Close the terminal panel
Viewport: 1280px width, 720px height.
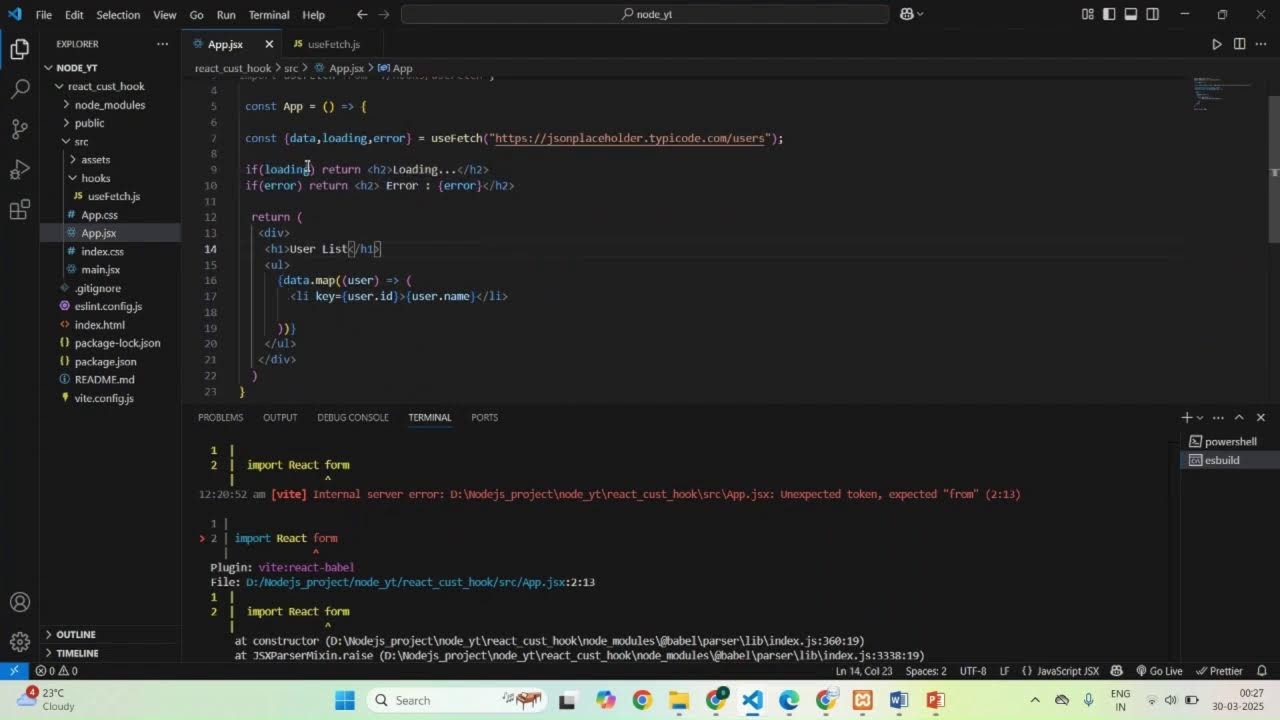(1261, 417)
